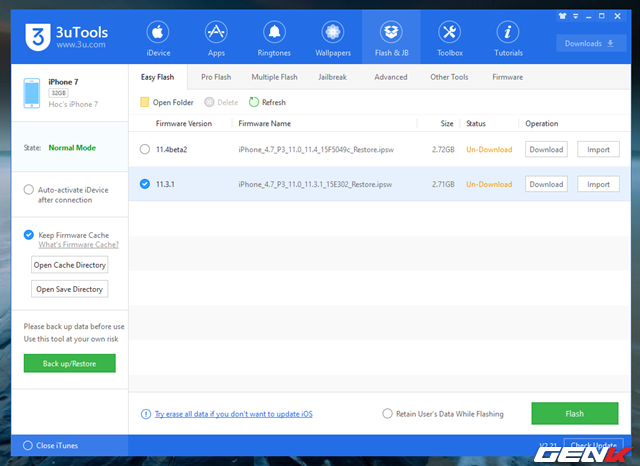The width and height of the screenshot is (640, 466).
Task: Import firmware for the 11.4beta2 row
Action: 598,149
